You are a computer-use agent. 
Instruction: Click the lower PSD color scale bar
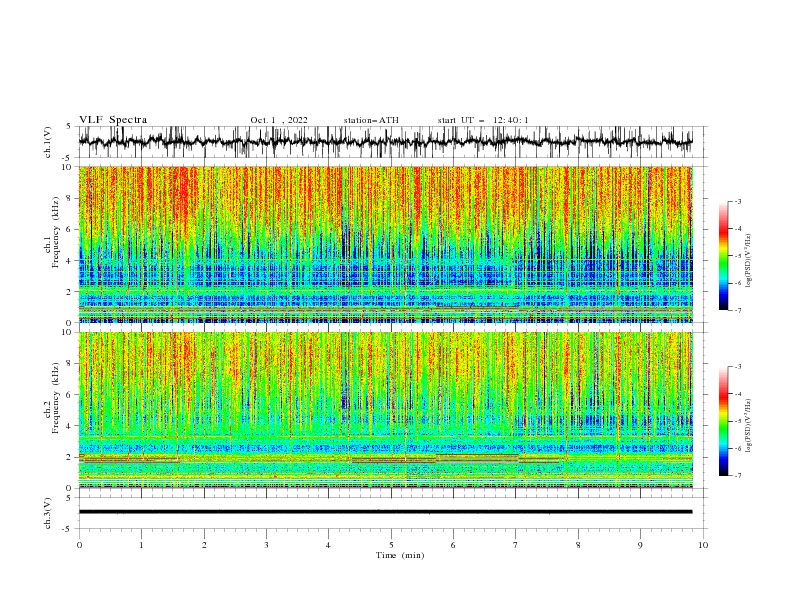coord(723,421)
